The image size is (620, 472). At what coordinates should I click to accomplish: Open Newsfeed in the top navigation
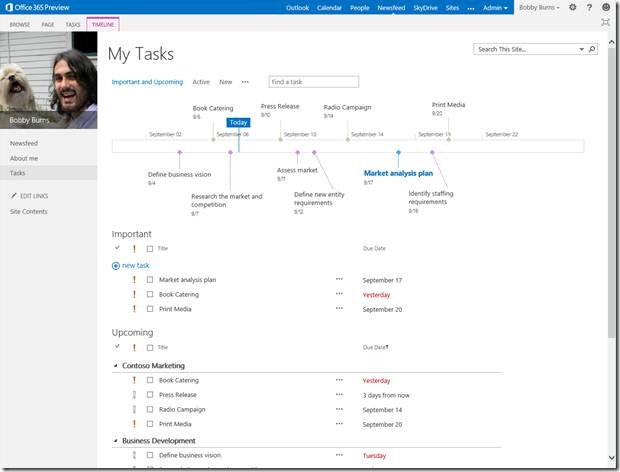(x=392, y=7)
